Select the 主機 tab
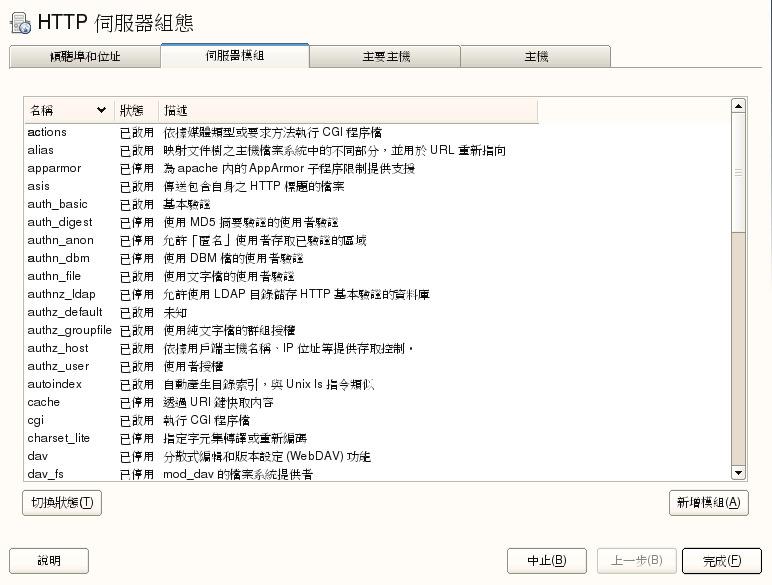This screenshot has height=585, width=772. (536, 57)
